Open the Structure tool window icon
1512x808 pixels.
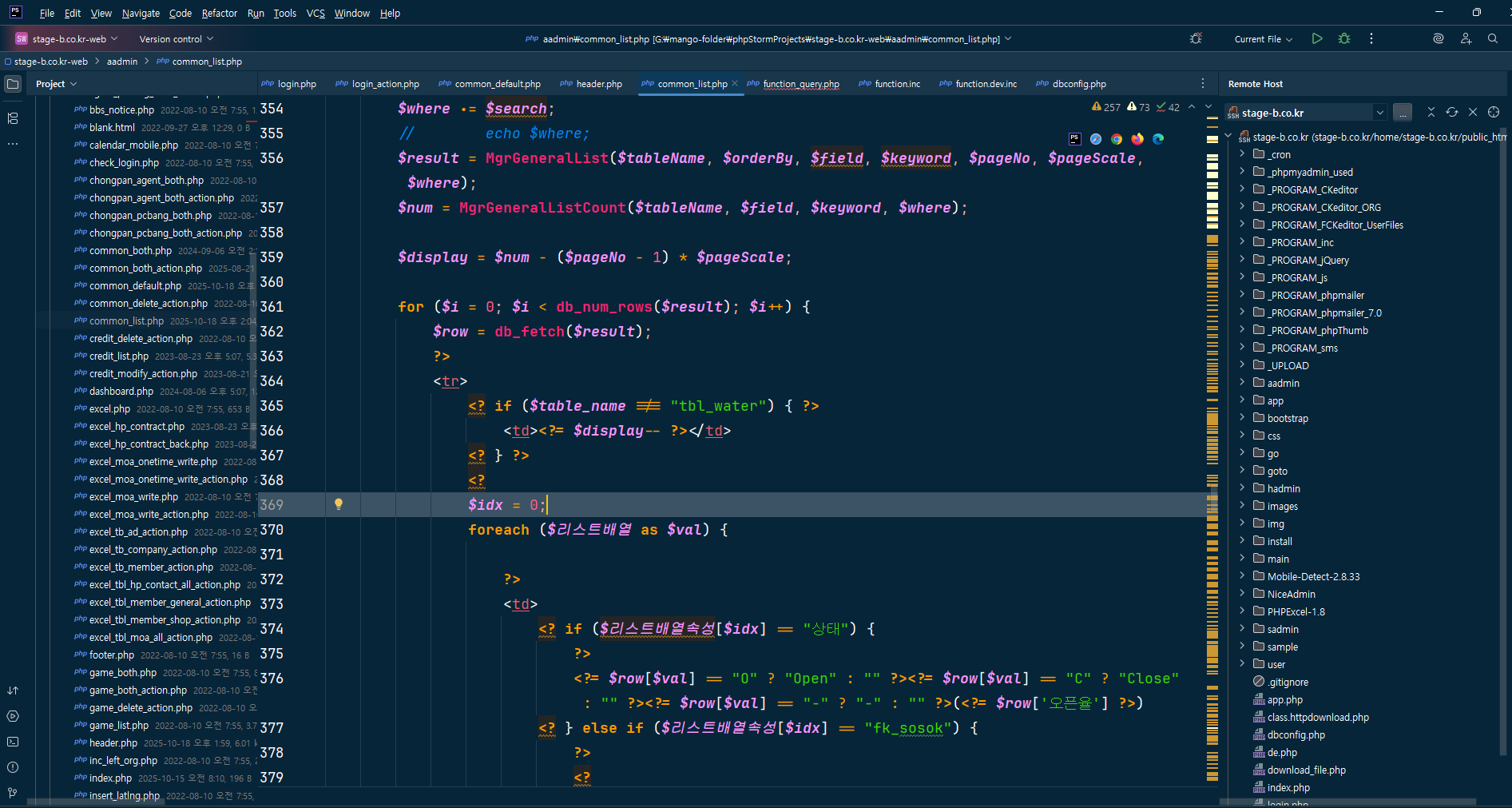pyautogui.click(x=13, y=118)
